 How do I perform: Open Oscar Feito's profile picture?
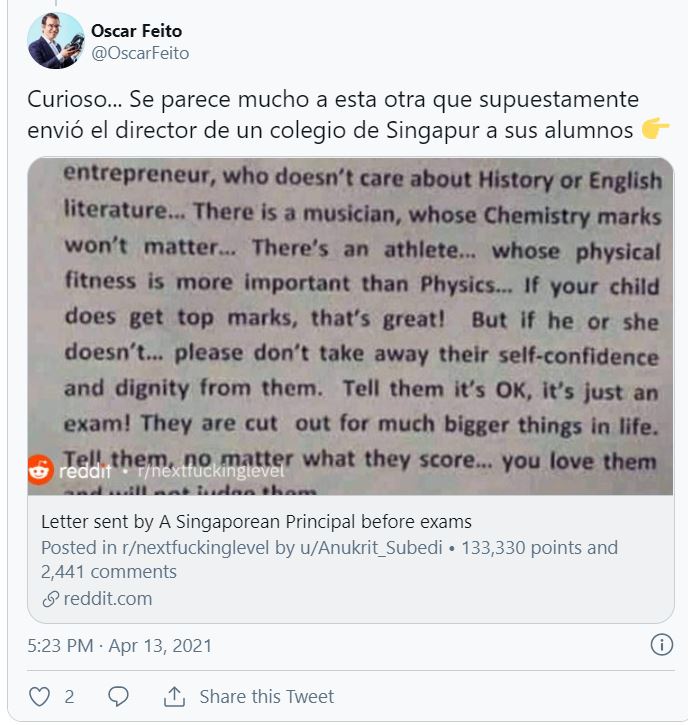[55, 41]
